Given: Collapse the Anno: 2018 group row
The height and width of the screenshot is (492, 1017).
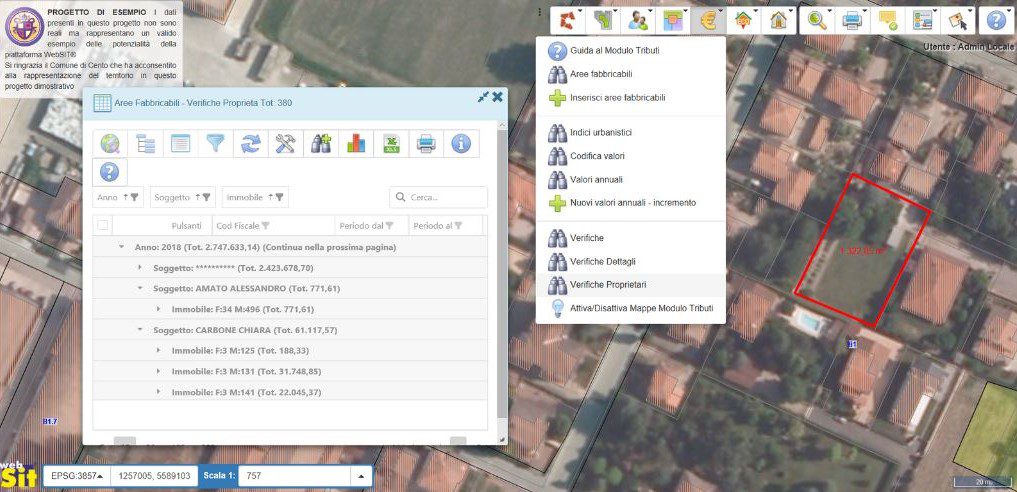Looking at the screenshot, I should click(121, 247).
